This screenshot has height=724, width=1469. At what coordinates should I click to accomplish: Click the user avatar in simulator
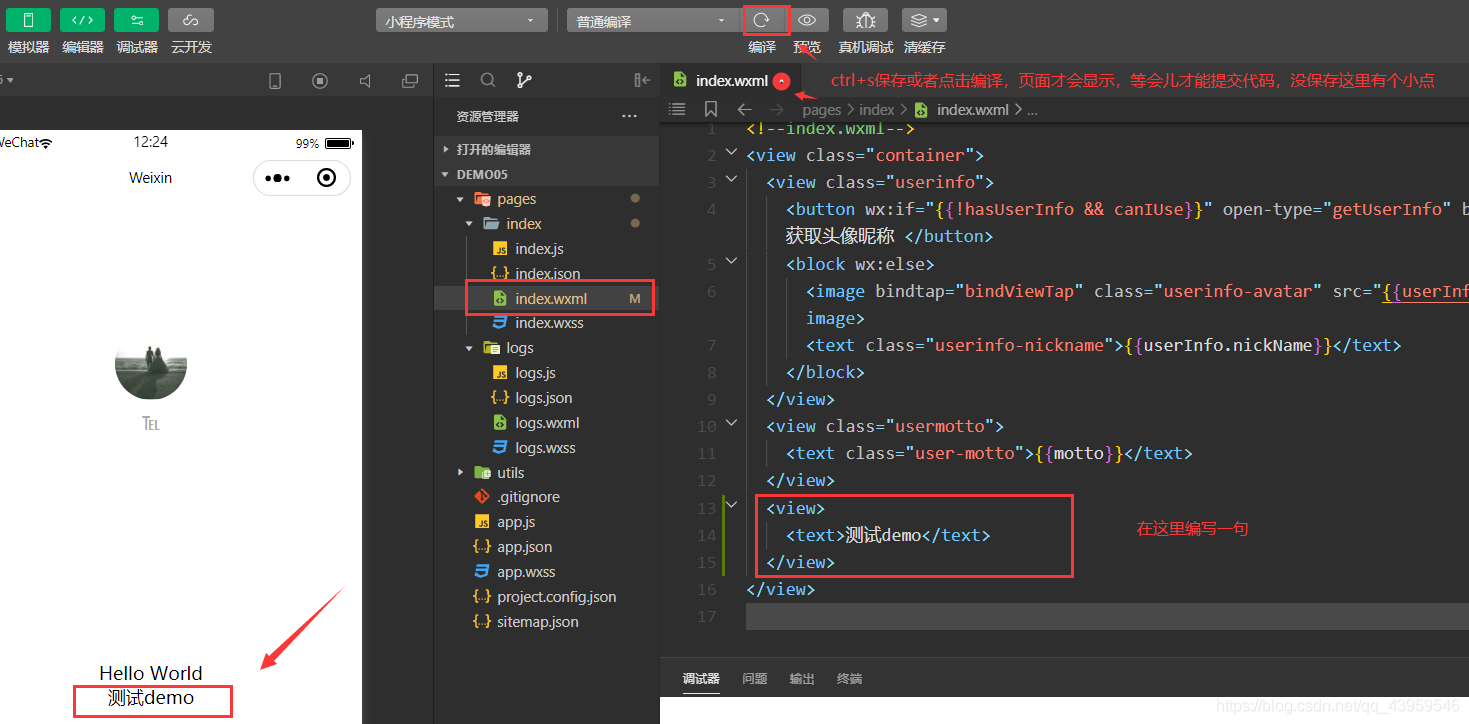151,364
